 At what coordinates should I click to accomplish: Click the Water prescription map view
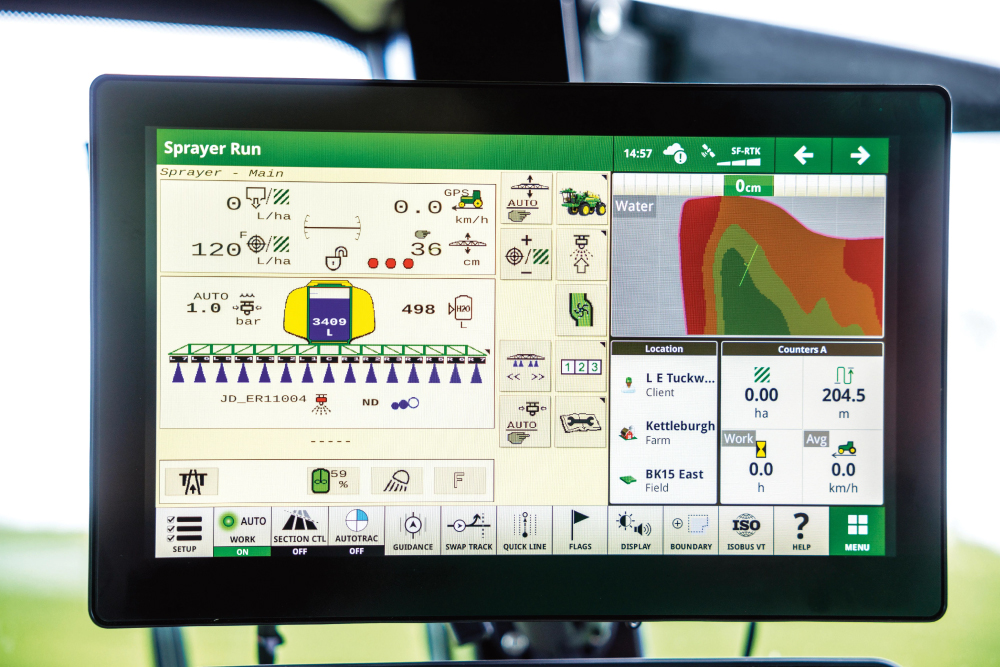pos(748,266)
